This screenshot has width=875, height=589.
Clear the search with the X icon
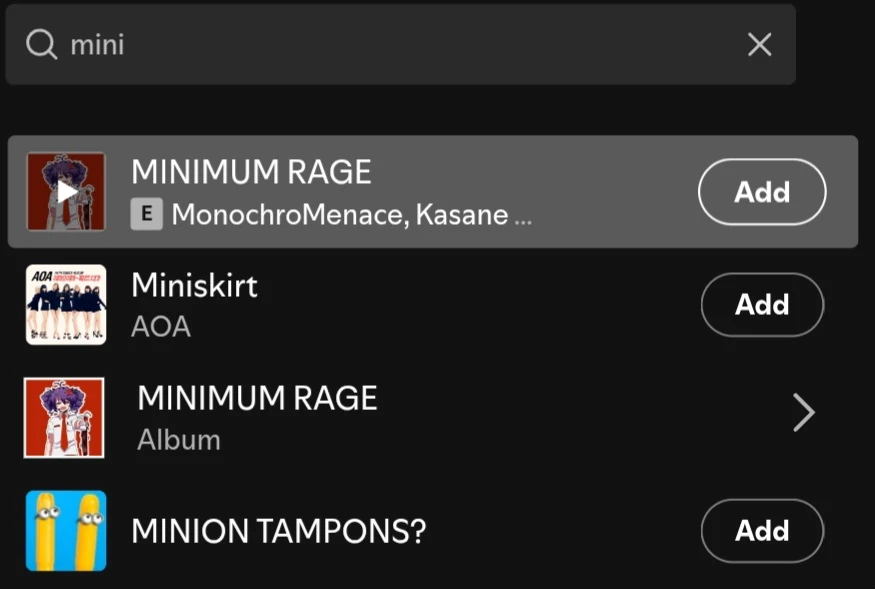(759, 44)
